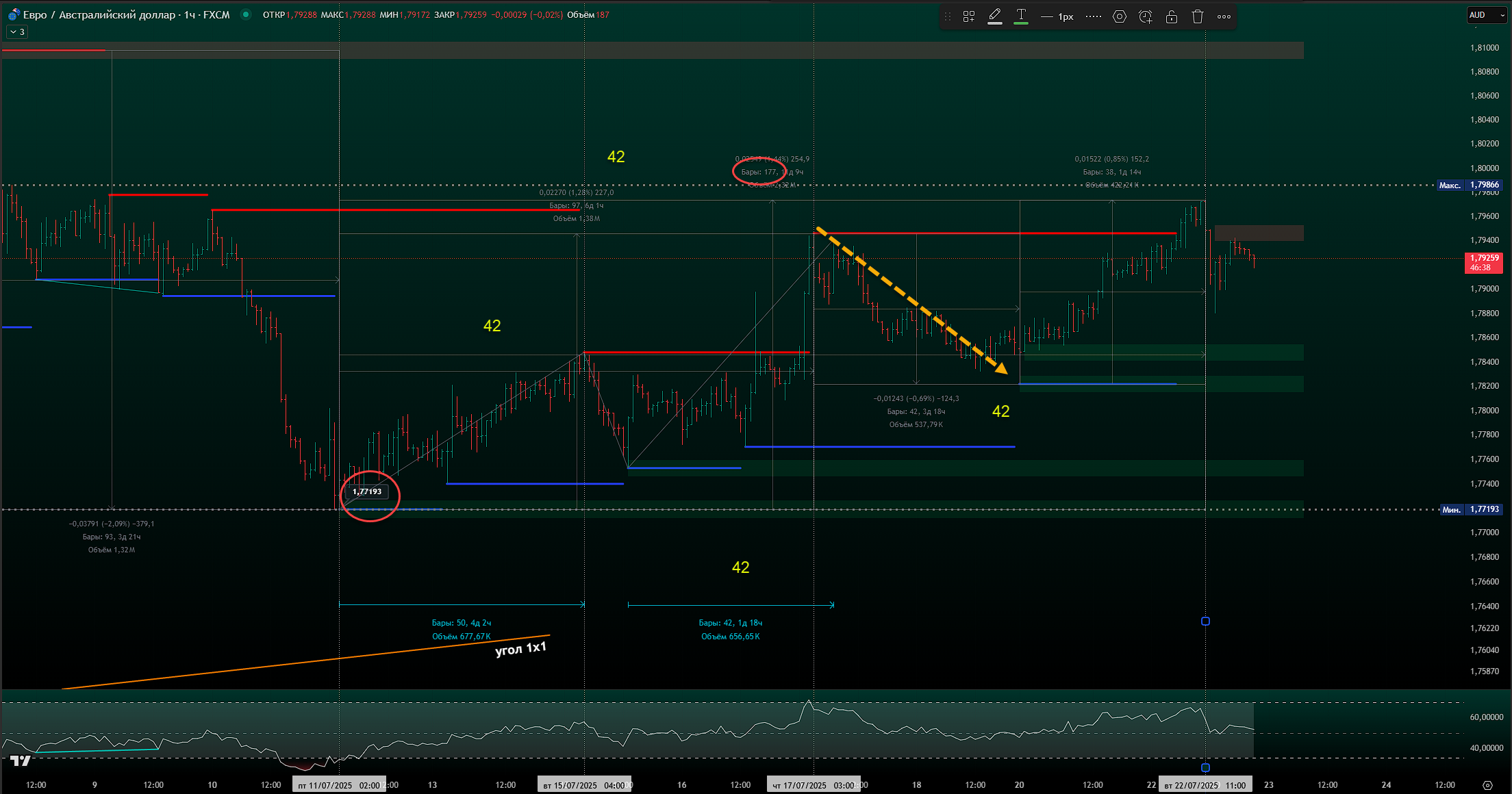This screenshot has width=1512, height=794.
Task: Select yellow 42 label below orange arrow
Action: [x=1001, y=411]
